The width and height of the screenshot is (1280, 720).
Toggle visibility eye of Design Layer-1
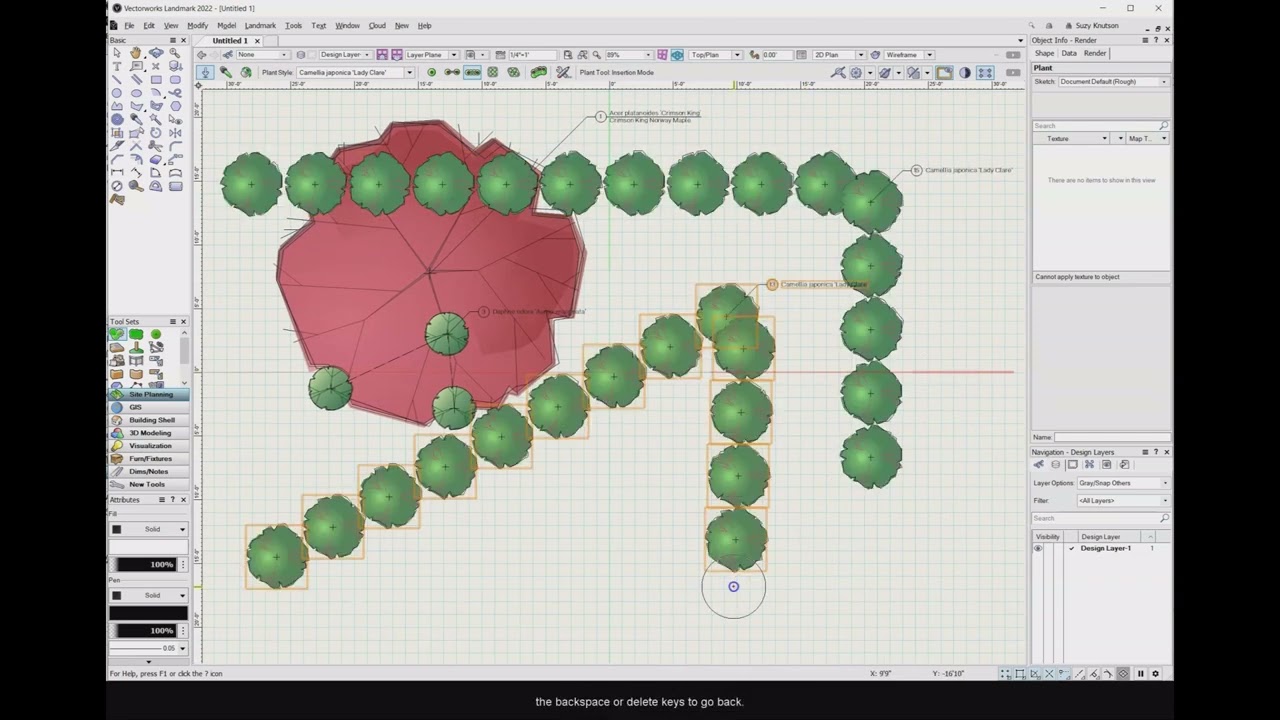[x=1038, y=548]
